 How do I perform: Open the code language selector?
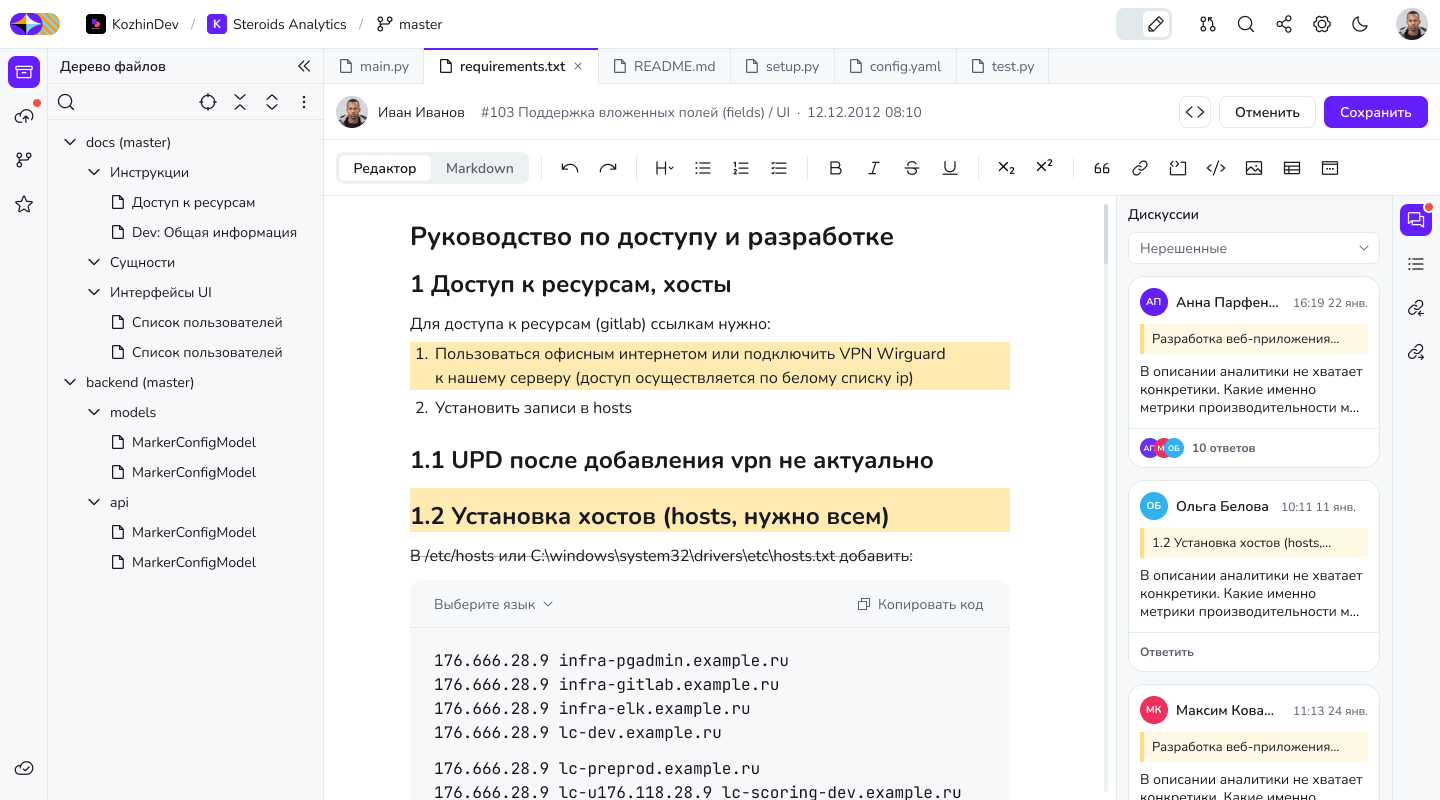[494, 604]
